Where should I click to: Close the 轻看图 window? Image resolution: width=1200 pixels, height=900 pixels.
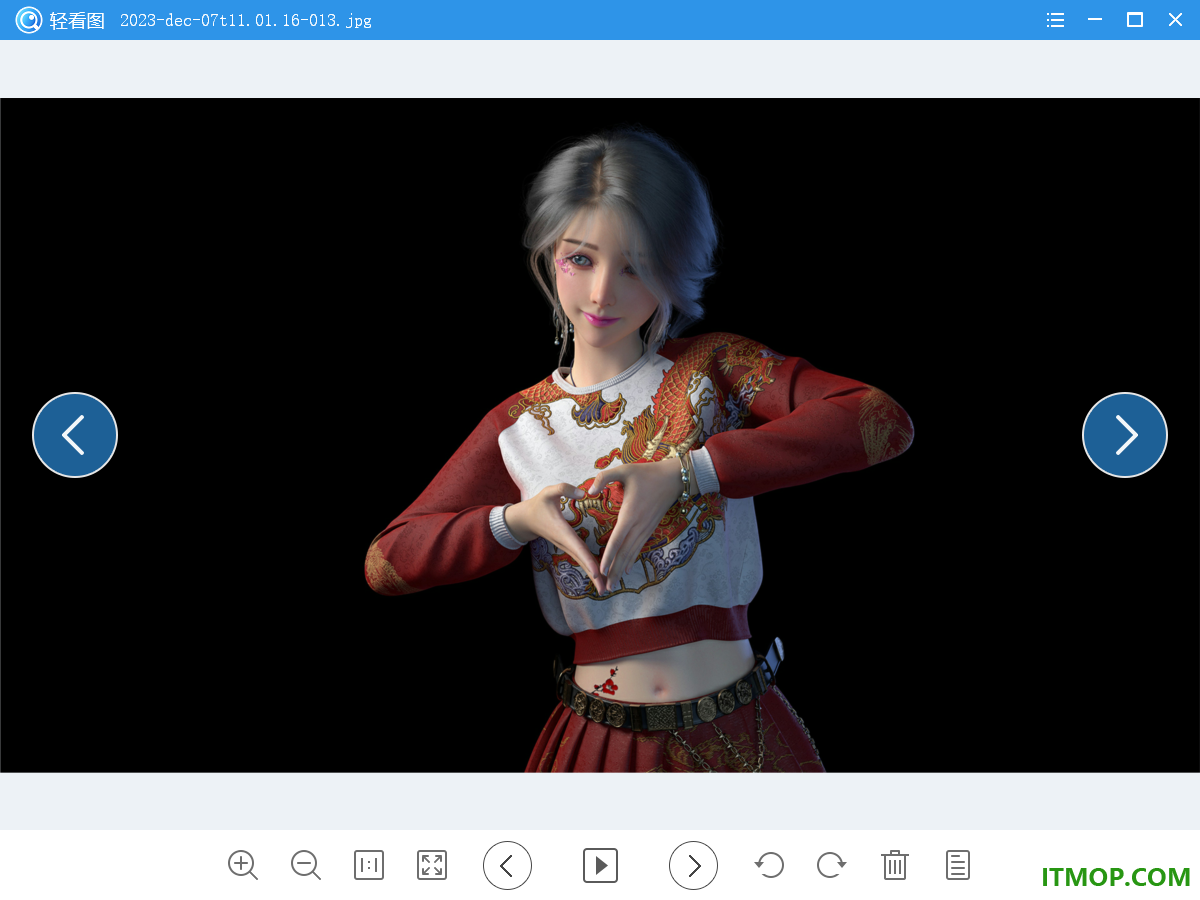(x=1175, y=20)
